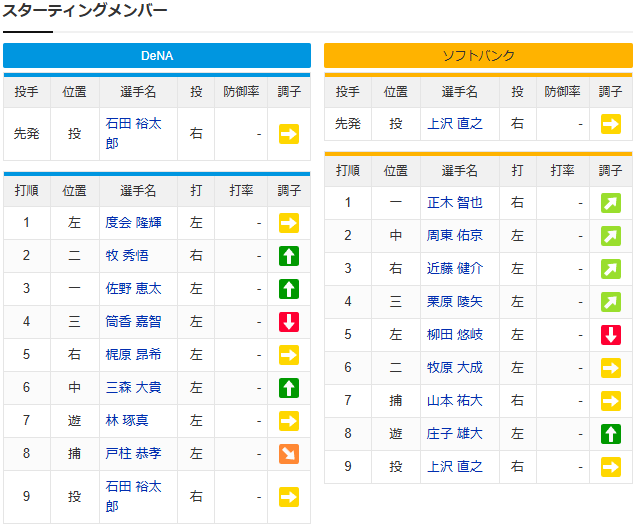Click the orange diagonal arrow beside 戸柱 恭孝
636x528 pixels.
[289, 454]
